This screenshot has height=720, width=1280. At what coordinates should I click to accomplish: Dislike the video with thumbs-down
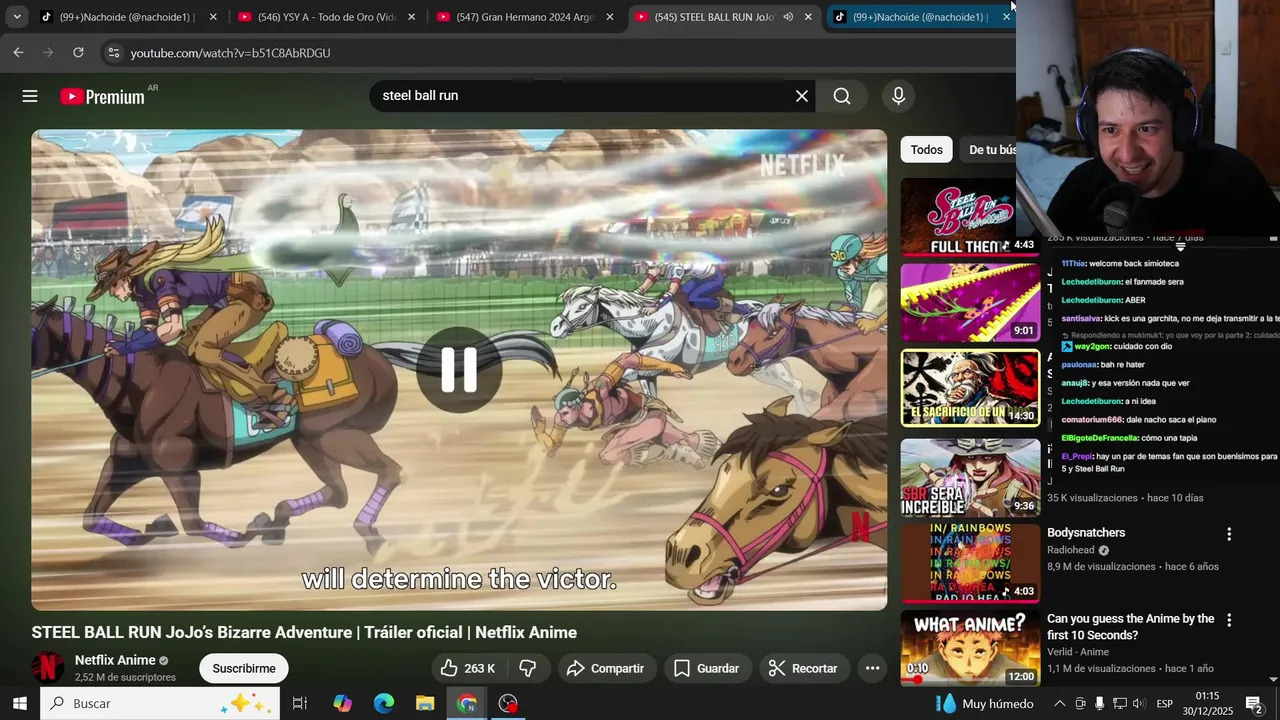(528, 668)
